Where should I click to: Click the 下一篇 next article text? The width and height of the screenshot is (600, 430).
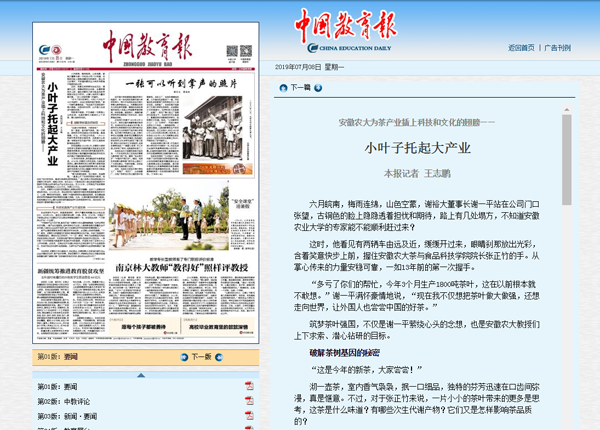coord(300,87)
